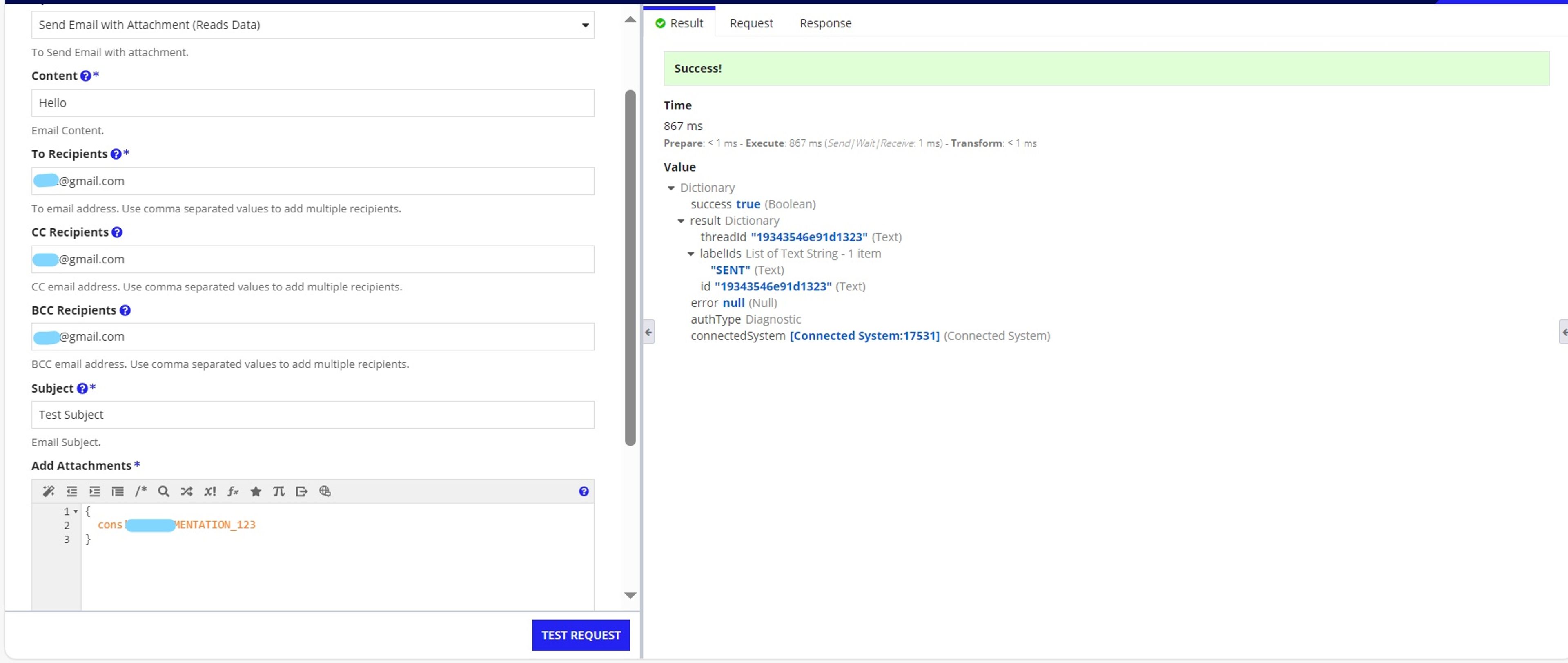Click the help icon next to Subject
The image size is (1568, 663).
point(82,388)
